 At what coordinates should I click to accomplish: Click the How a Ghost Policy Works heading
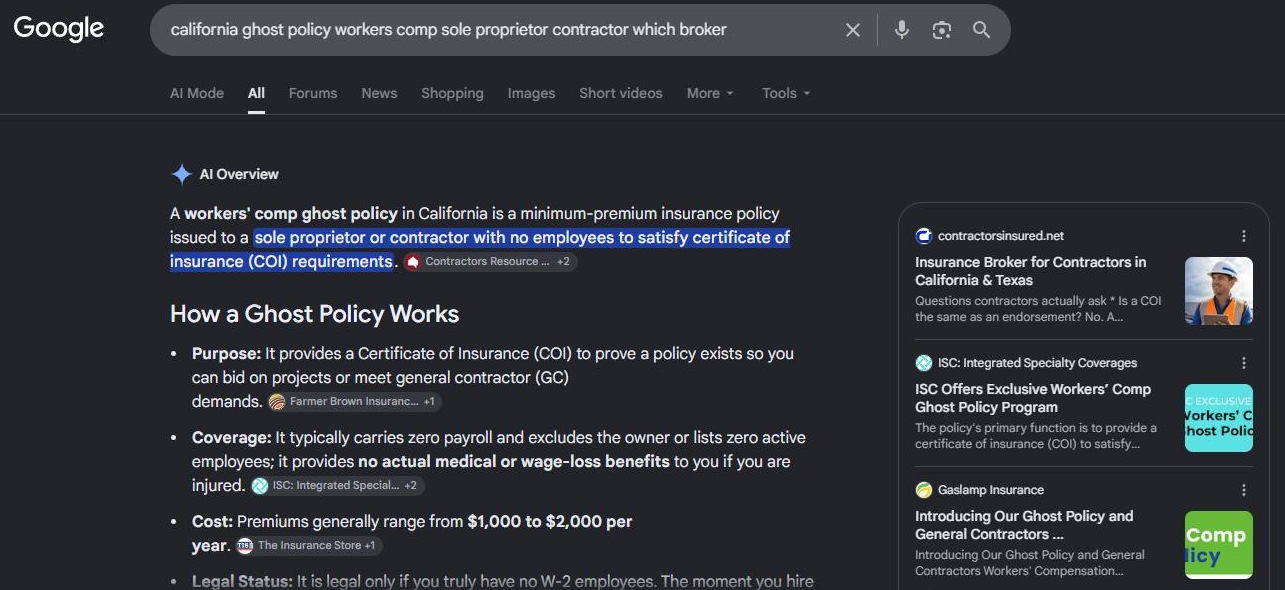tap(314, 314)
